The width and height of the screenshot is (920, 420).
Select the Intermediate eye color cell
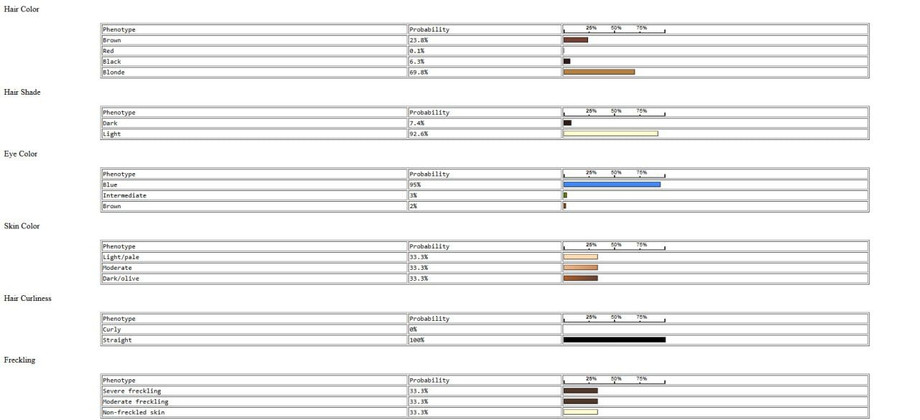click(125, 196)
